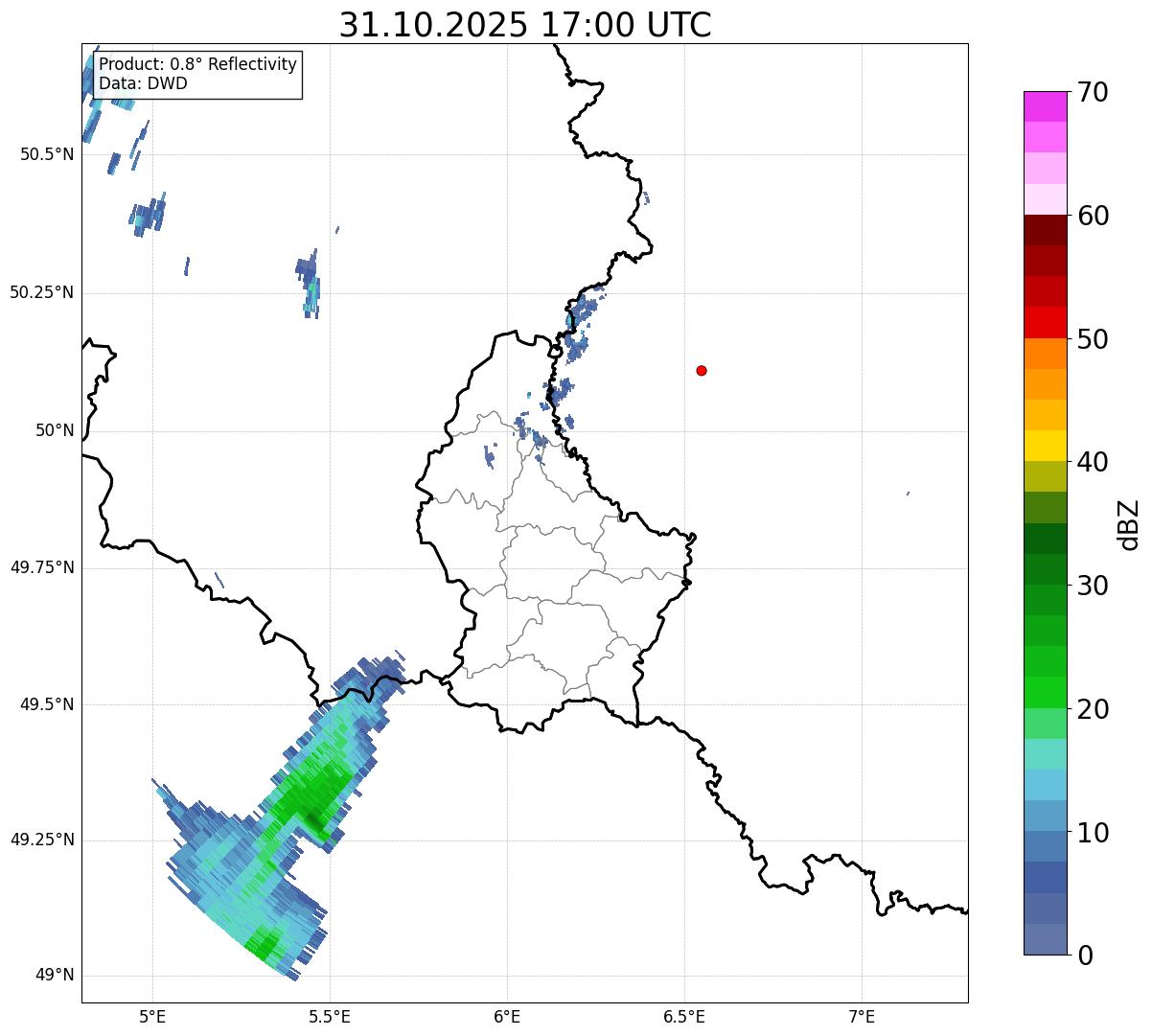Pick the bright green swatch just above 20
Viewport: 1152px width, 1036px height.
pos(1045,692)
